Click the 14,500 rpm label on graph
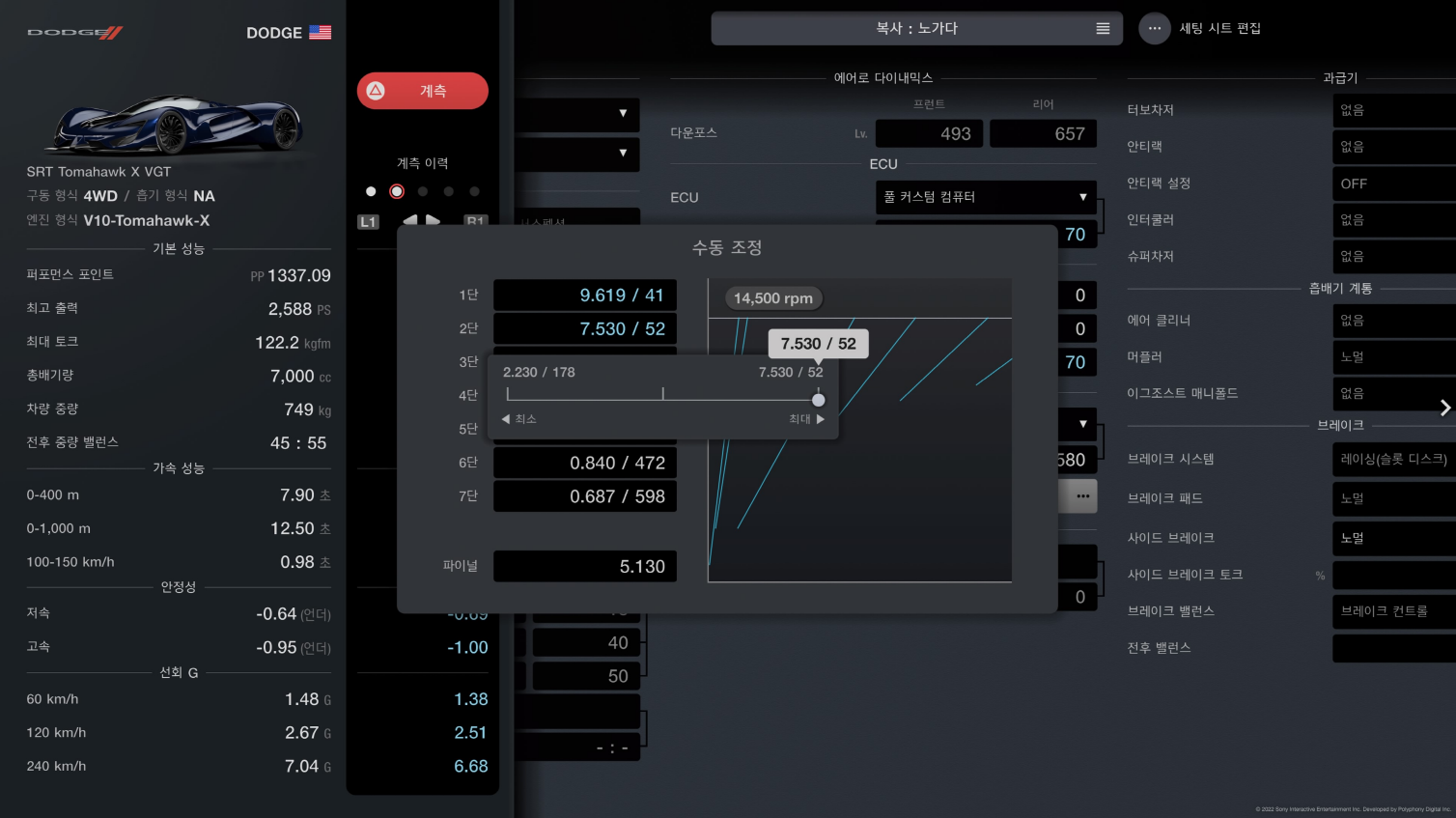Viewport: 1456px width, 818px height. (x=773, y=298)
